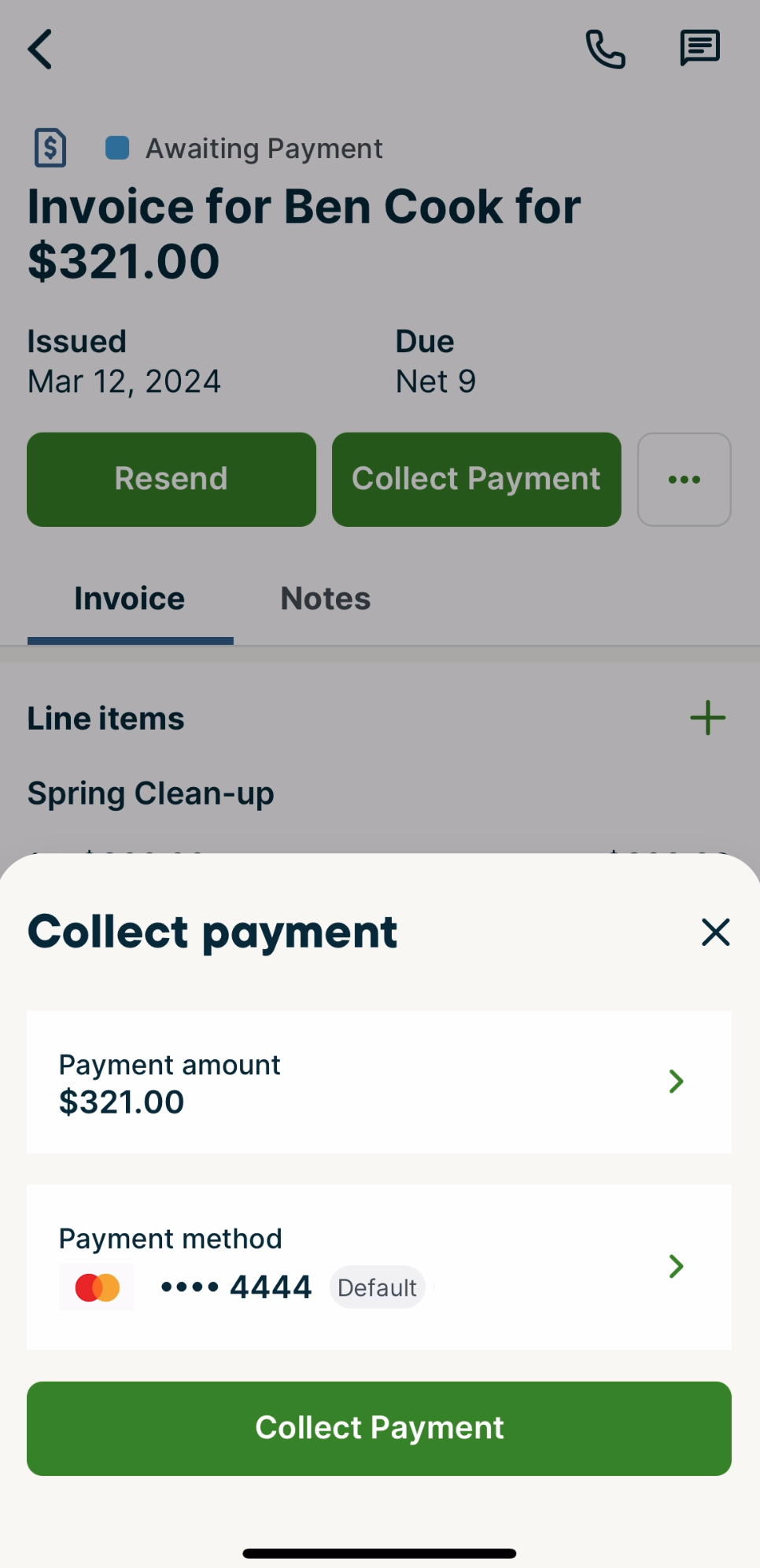760x1568 pixels.
Task: Expand the Payment method chevron
Action: 675,1266
